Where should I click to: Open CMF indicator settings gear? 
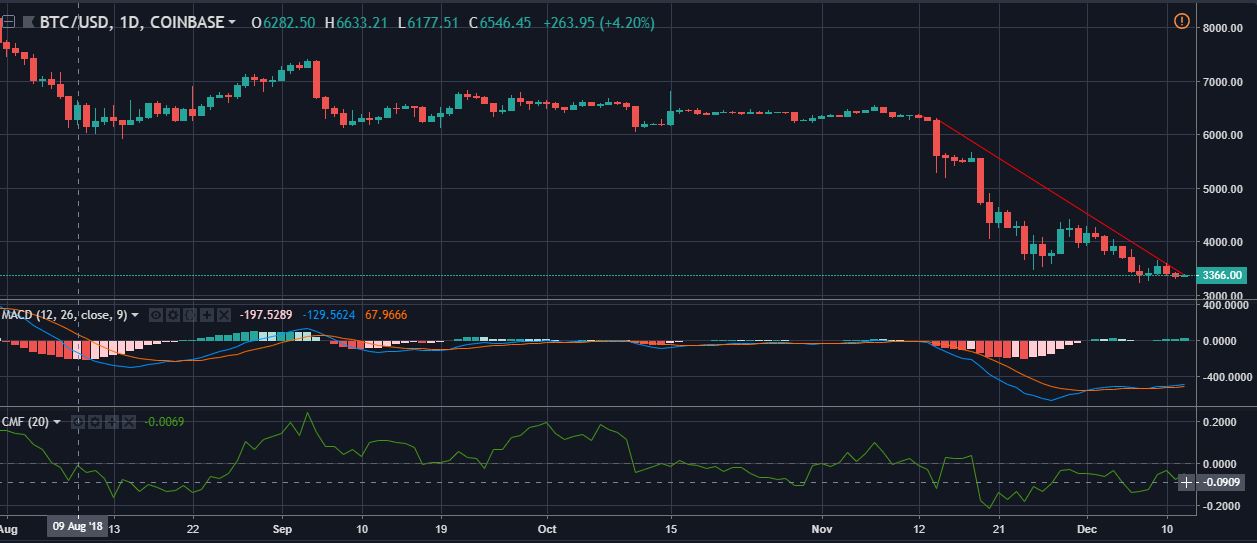click(x=95, y=422)
